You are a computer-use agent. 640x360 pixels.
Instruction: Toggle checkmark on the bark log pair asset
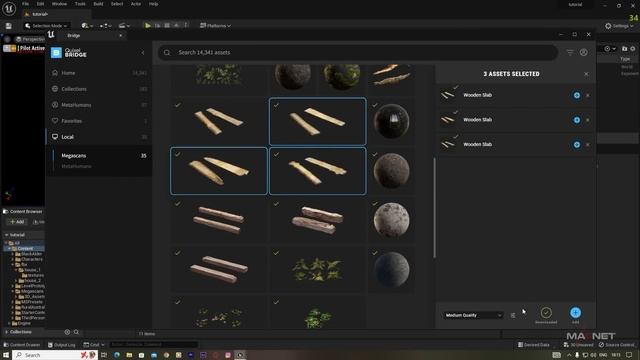click(178, 204)
